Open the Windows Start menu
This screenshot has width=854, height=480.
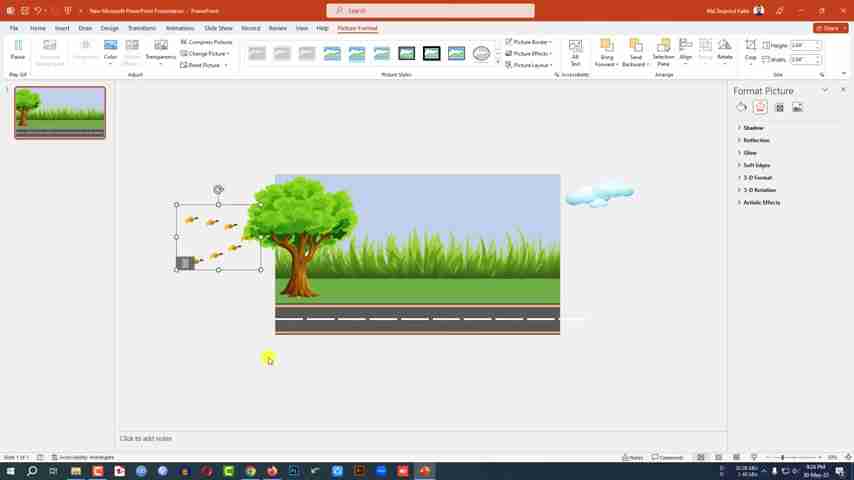10,471
